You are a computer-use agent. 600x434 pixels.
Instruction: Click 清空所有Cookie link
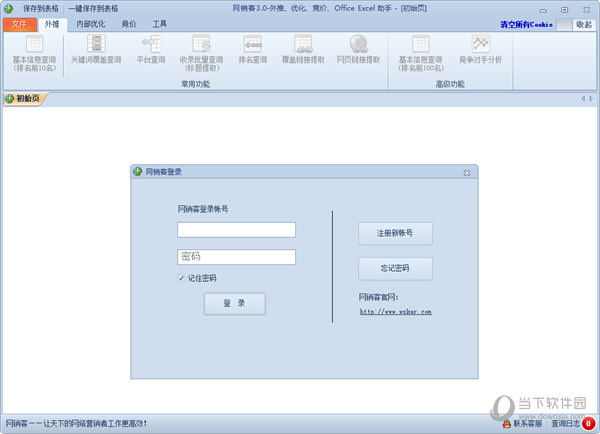527,24
